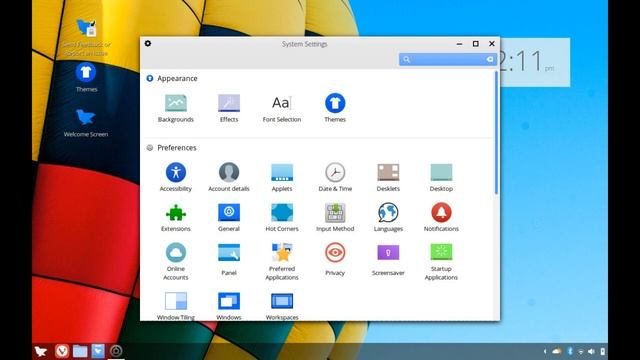The height and width of the screenshot is (360, 640).
Task: Open Window Tiling settings
Action: (x=176, y=305)
